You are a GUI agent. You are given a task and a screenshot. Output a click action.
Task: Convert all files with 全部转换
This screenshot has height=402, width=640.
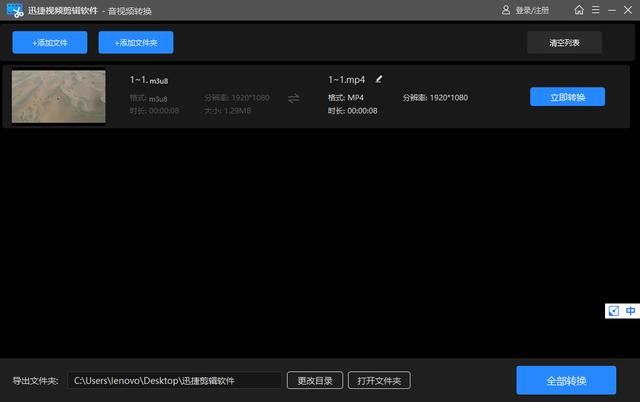pos(566,380)
